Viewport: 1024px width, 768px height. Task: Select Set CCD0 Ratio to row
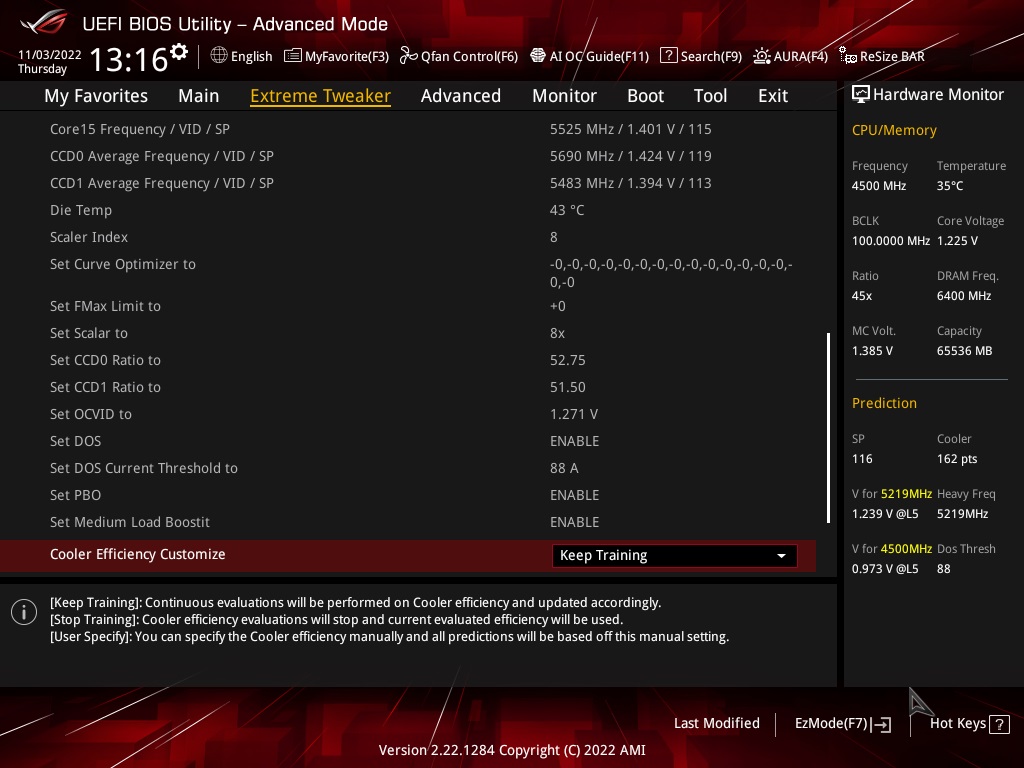click(x=408, y=360)
